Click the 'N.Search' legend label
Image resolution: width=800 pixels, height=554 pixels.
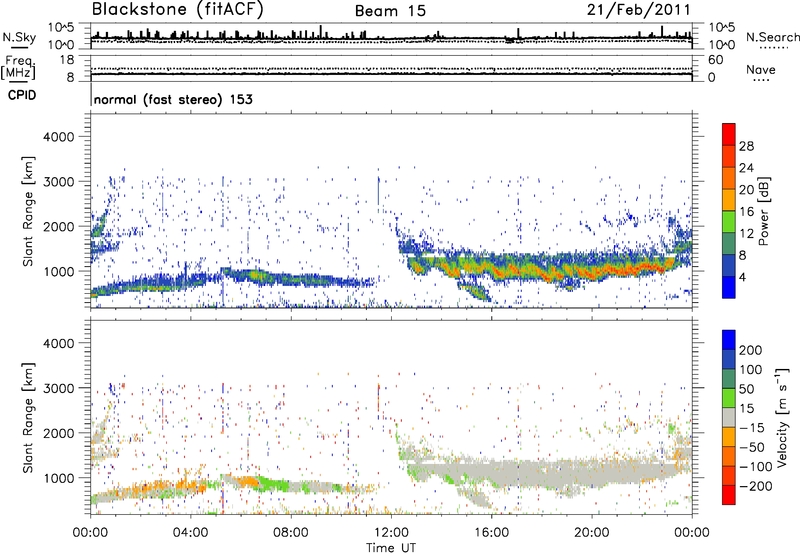point(772,37)
